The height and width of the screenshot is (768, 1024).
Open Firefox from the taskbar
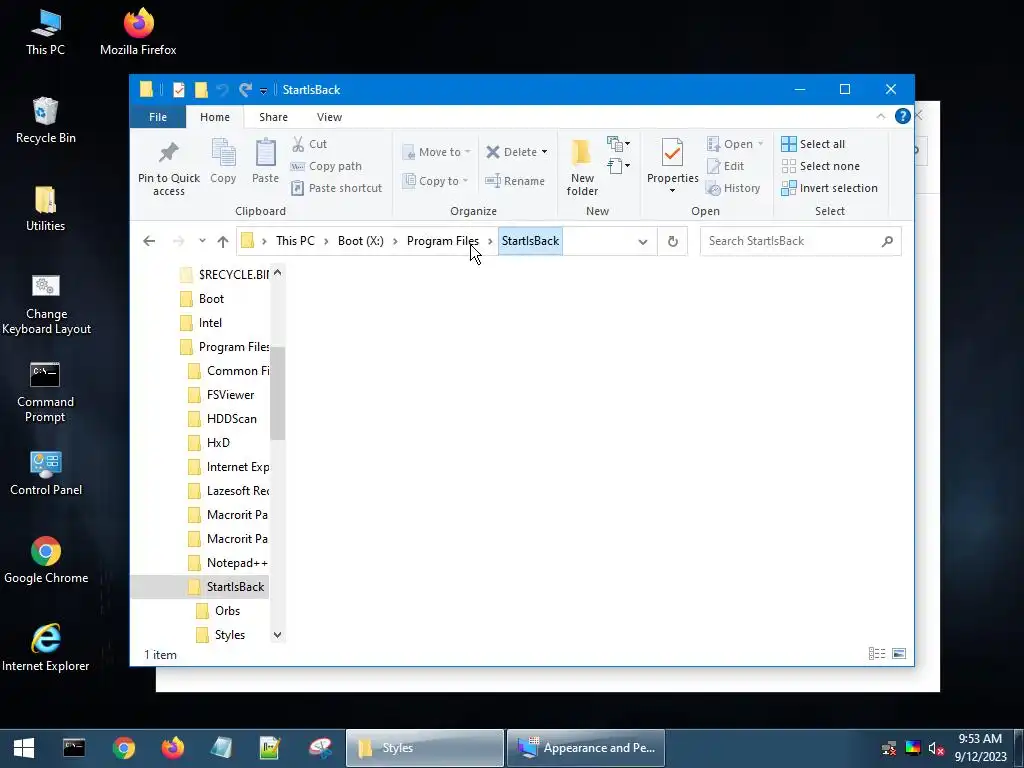[x=172, y=748]
